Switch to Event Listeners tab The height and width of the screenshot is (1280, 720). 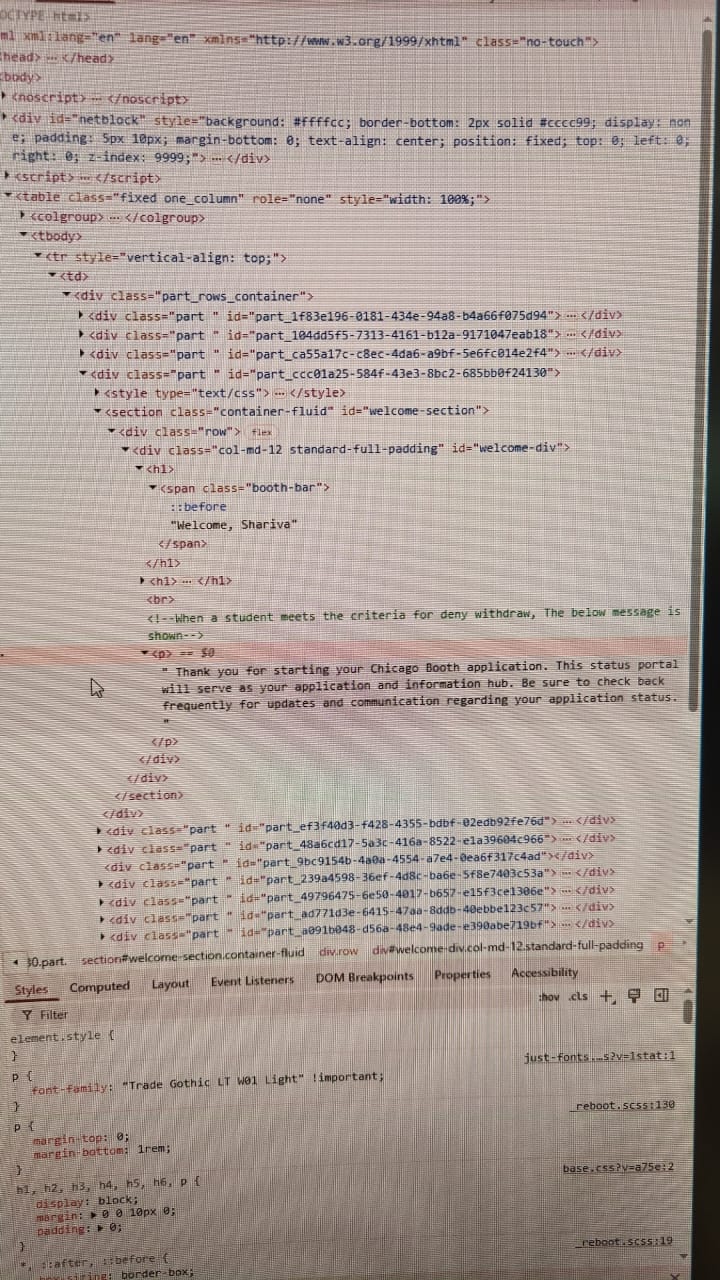point(252,981)
